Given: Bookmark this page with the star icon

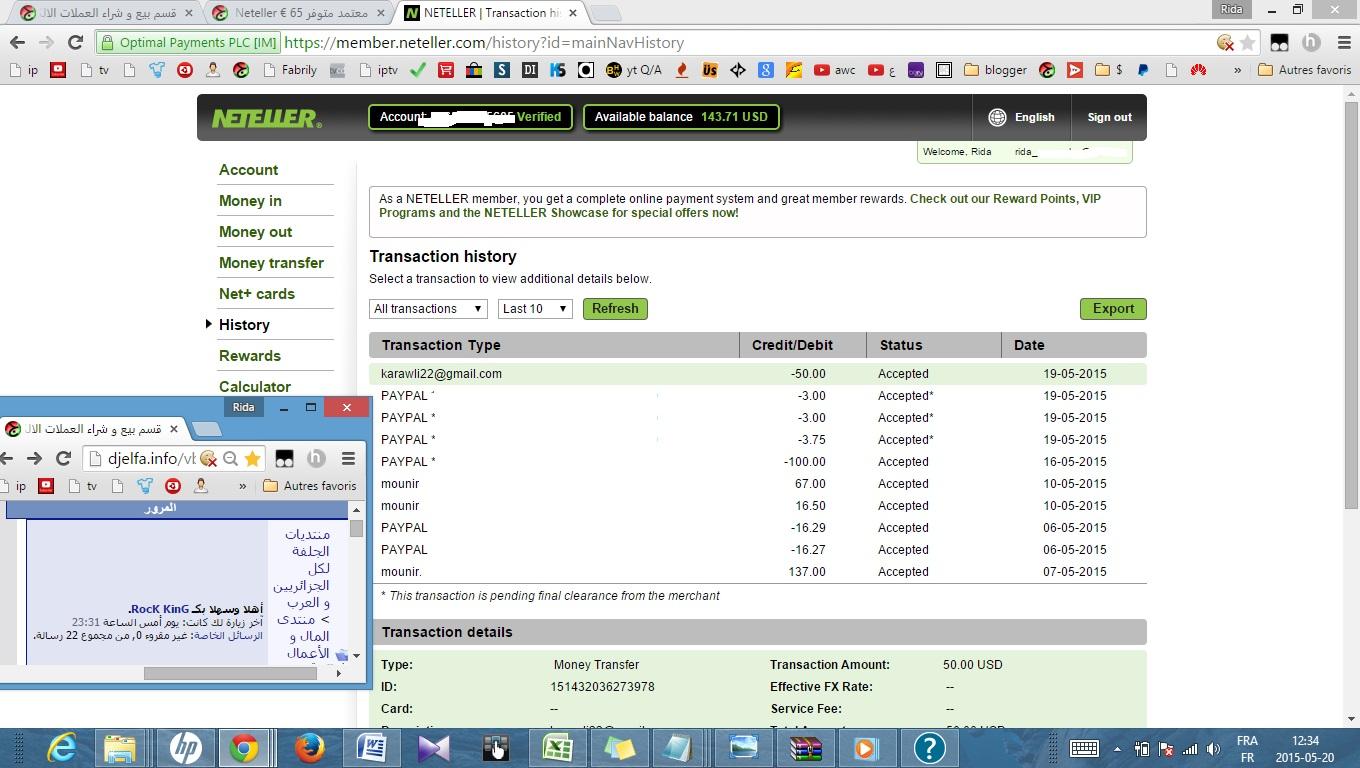Looking at the screenshot, I should [x=1248, y=42].
